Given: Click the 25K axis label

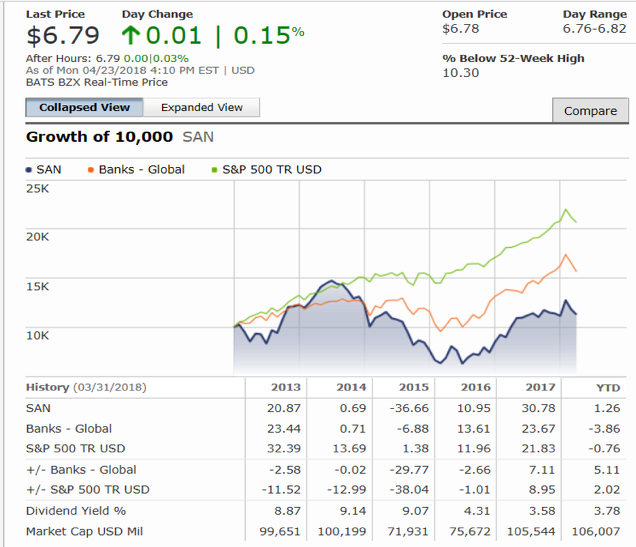Looking at the screenshot, I should (37, 189).
